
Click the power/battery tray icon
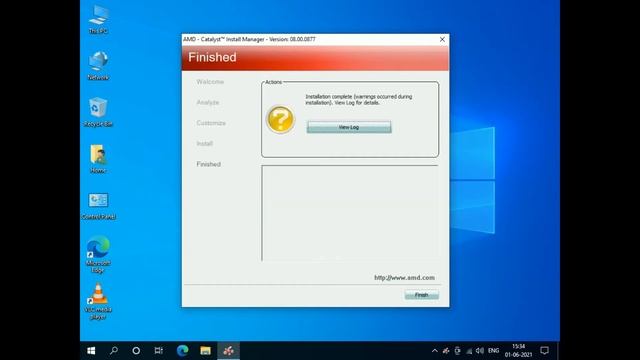point(458,351)
